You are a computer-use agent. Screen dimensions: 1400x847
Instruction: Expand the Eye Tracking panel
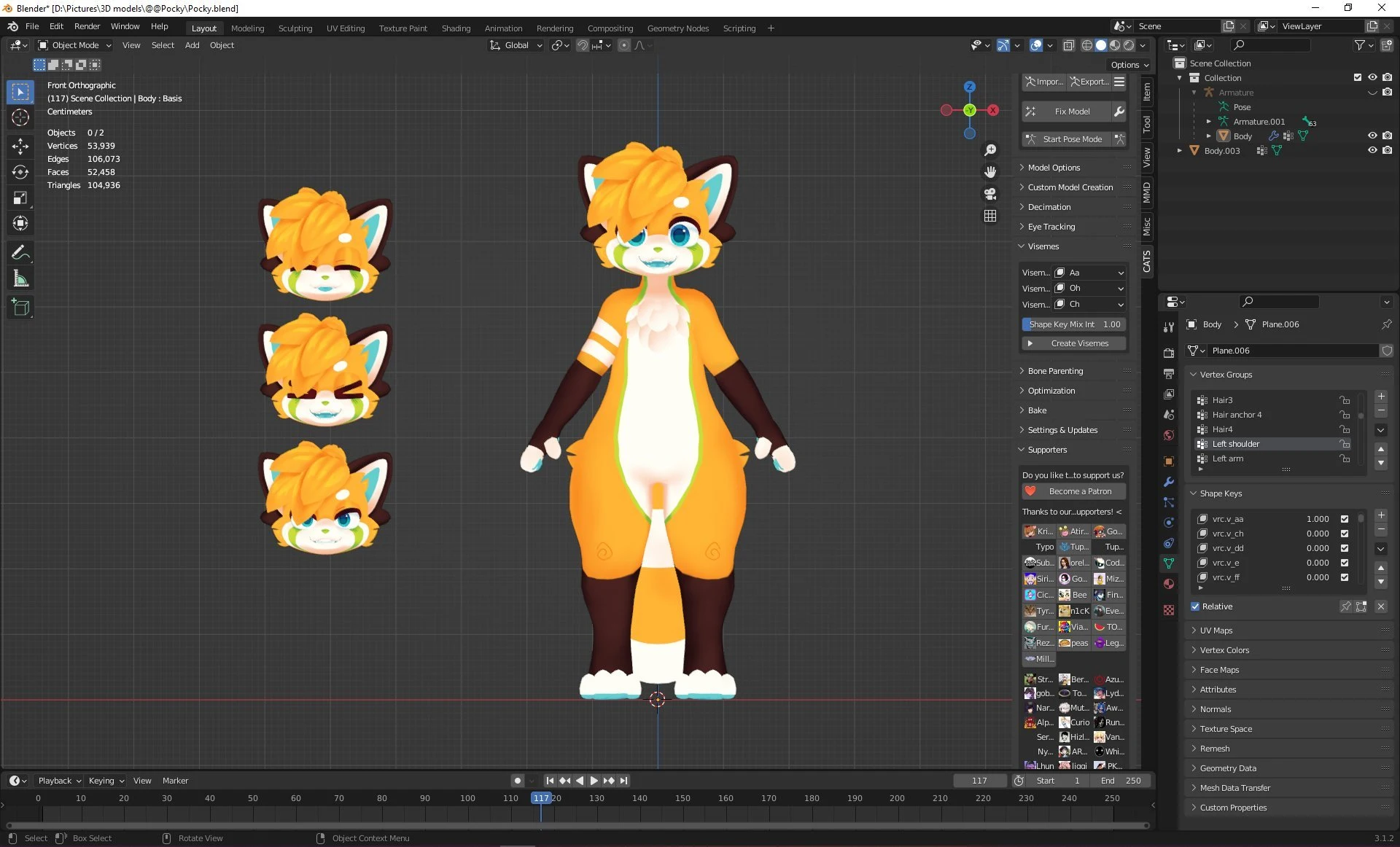(x=1074, y=227)
